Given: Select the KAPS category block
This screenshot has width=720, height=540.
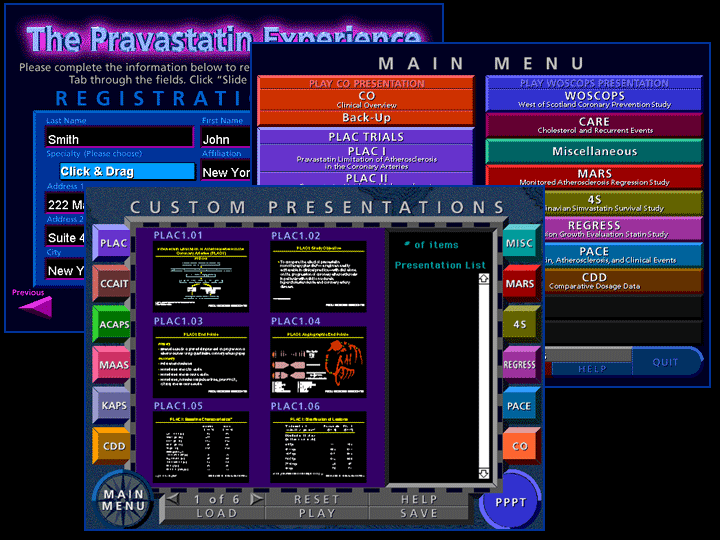Looking at the screenshot, I should coord(112,405).
